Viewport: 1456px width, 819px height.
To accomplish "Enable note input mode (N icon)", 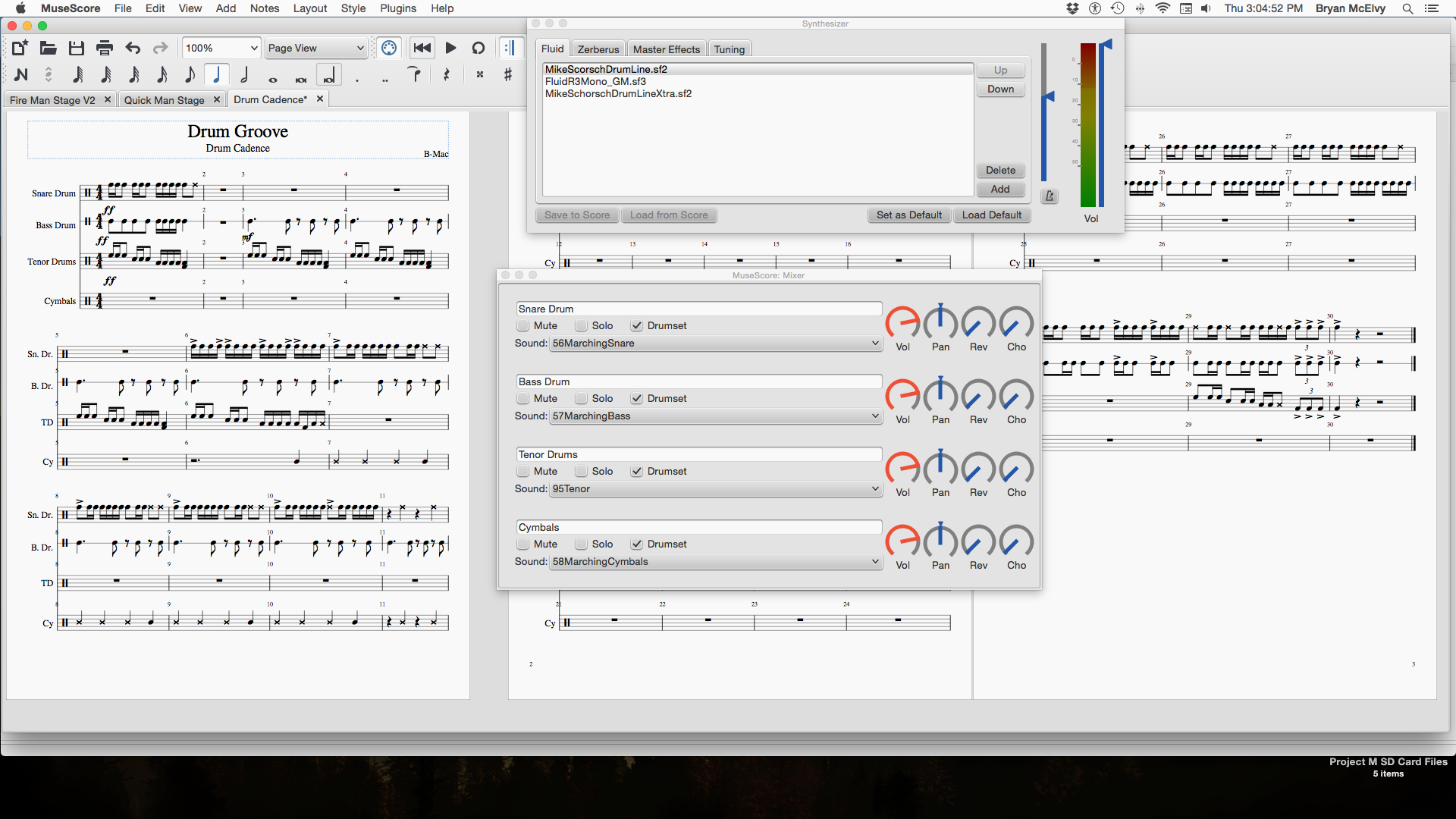I will tap(21, 74).
